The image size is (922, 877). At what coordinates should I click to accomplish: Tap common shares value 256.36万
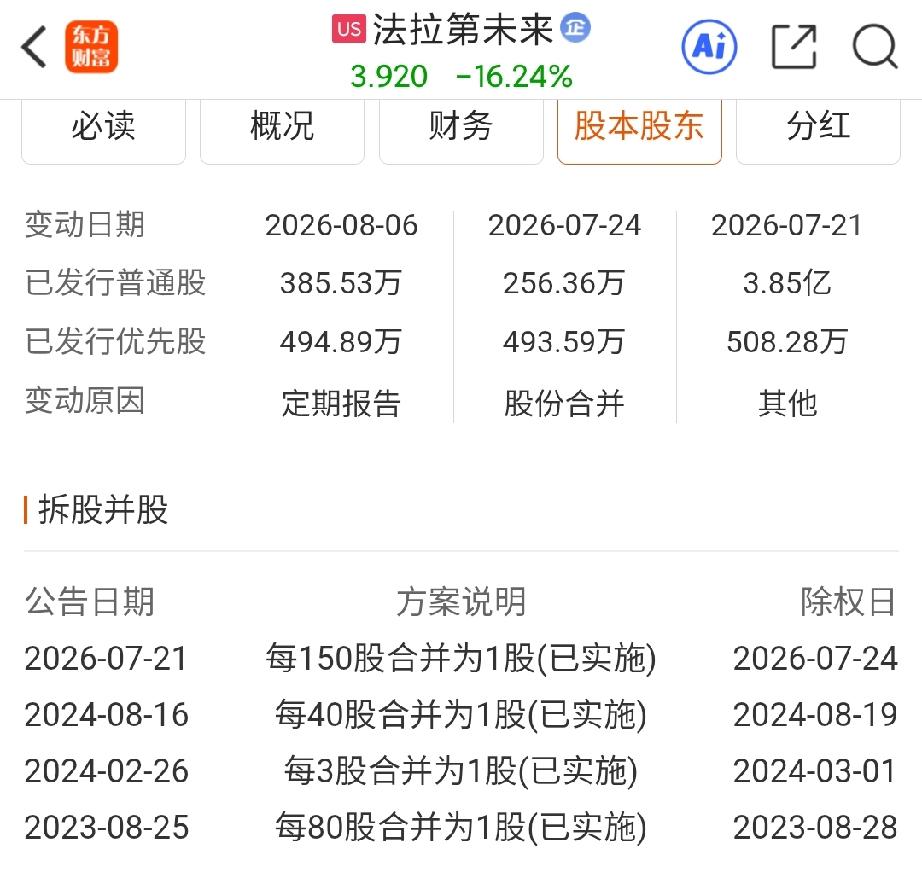[x=564, y=283]
